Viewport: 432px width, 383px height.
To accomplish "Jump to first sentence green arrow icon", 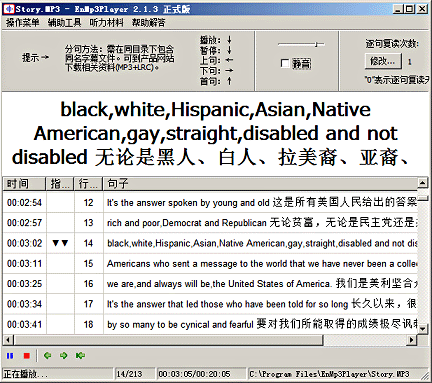I will [x=80, y=356].
